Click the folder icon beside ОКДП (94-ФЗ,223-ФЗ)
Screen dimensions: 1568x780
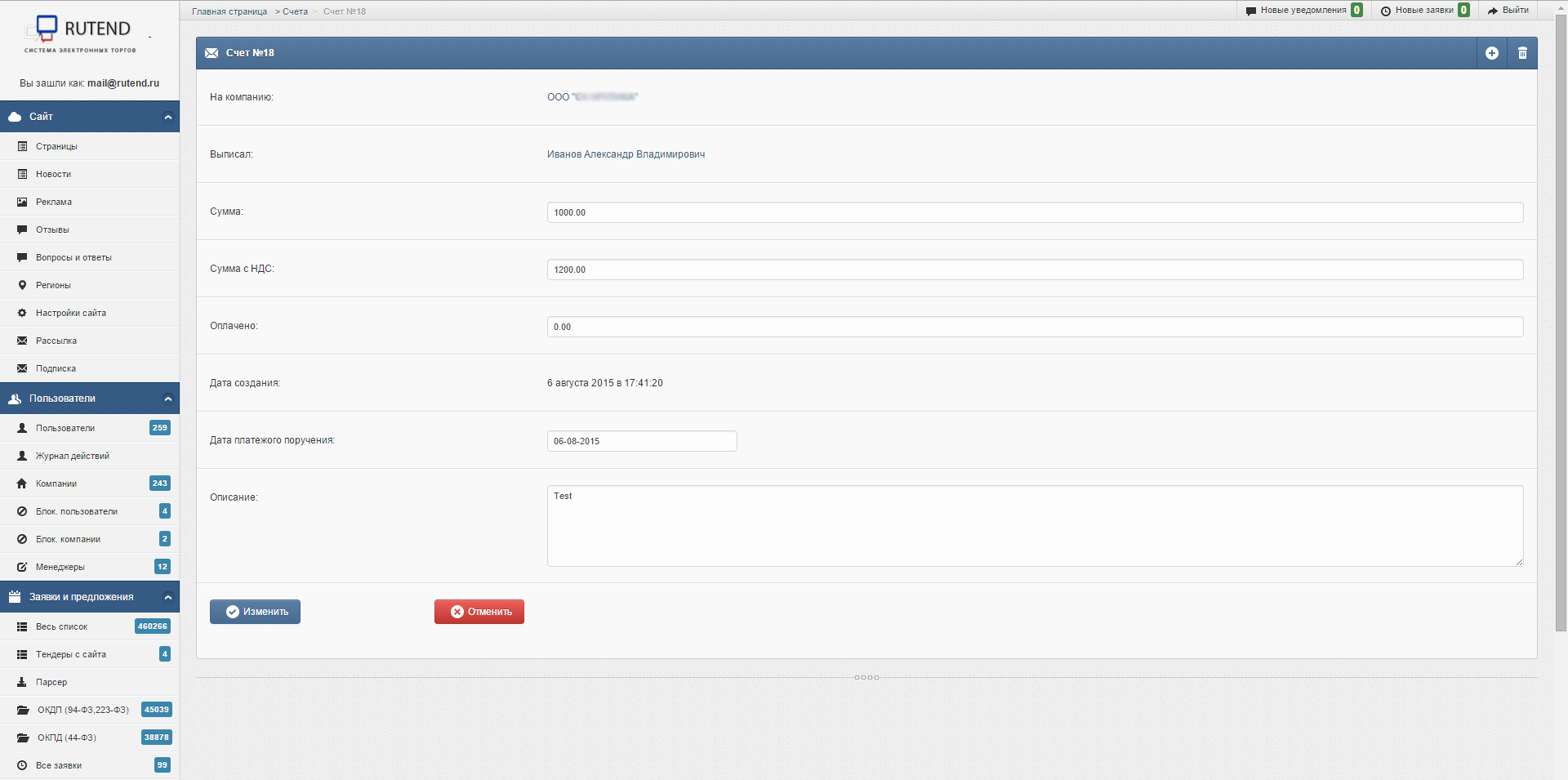(23, 710)
